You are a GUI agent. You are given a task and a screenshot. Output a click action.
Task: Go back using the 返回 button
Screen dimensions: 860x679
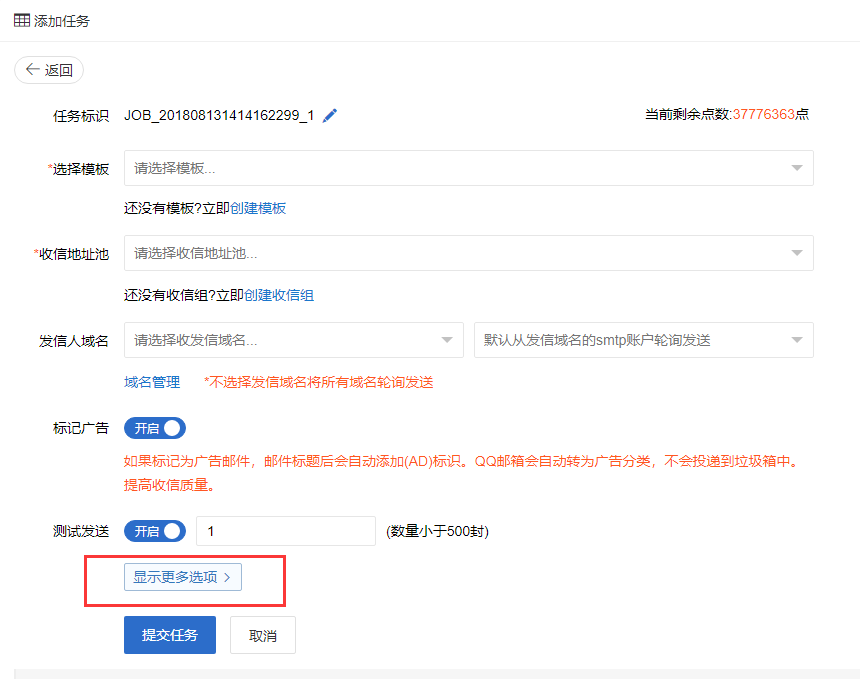click(49, 70)
